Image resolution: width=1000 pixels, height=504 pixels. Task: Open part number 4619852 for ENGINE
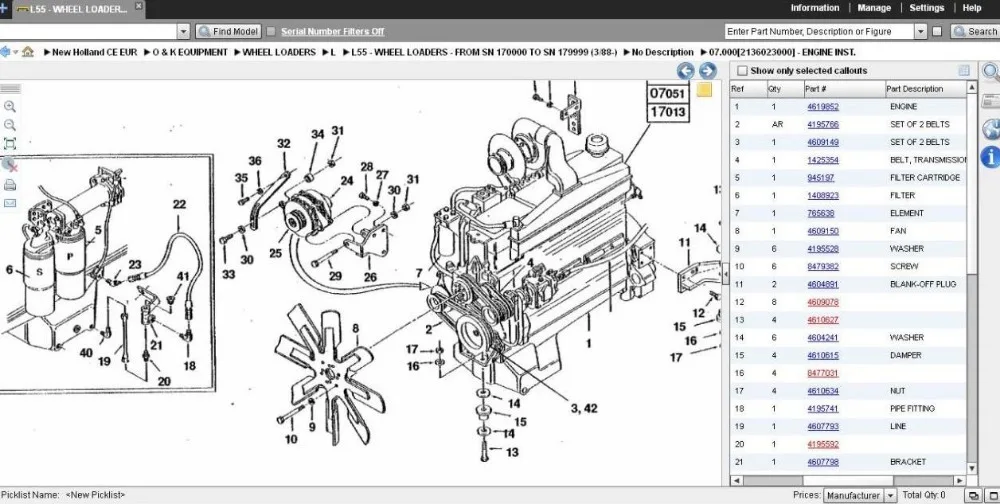(x=823, y=107)
